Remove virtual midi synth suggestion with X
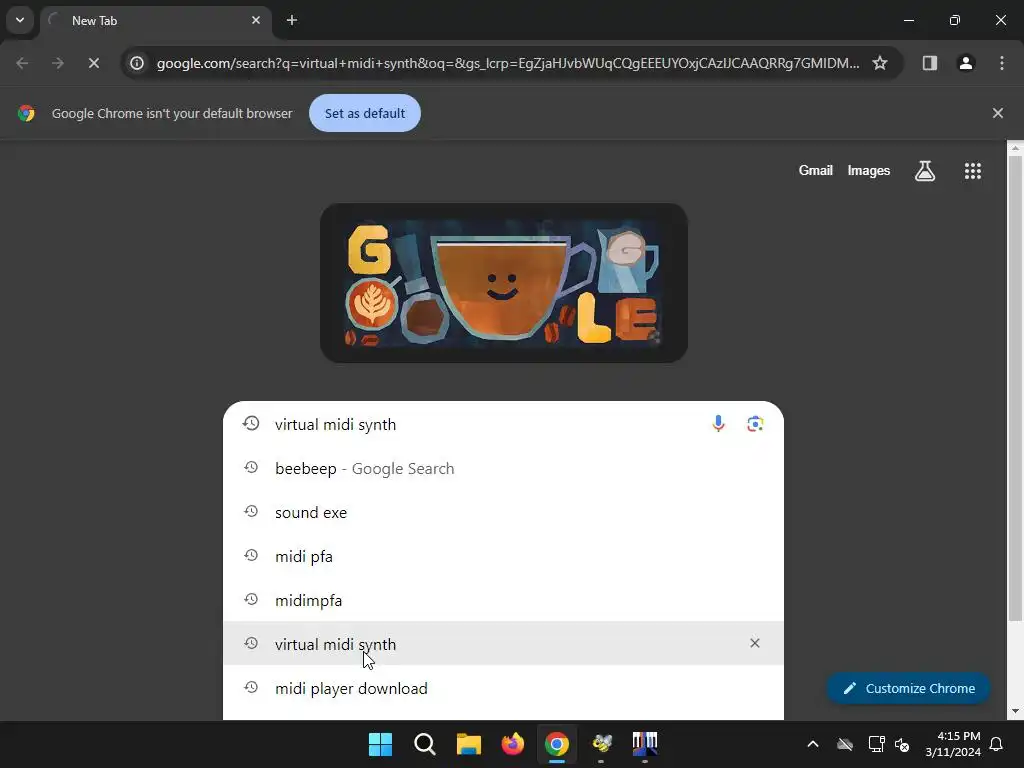Screen dimensions: 1024x768 coord(754,643)
